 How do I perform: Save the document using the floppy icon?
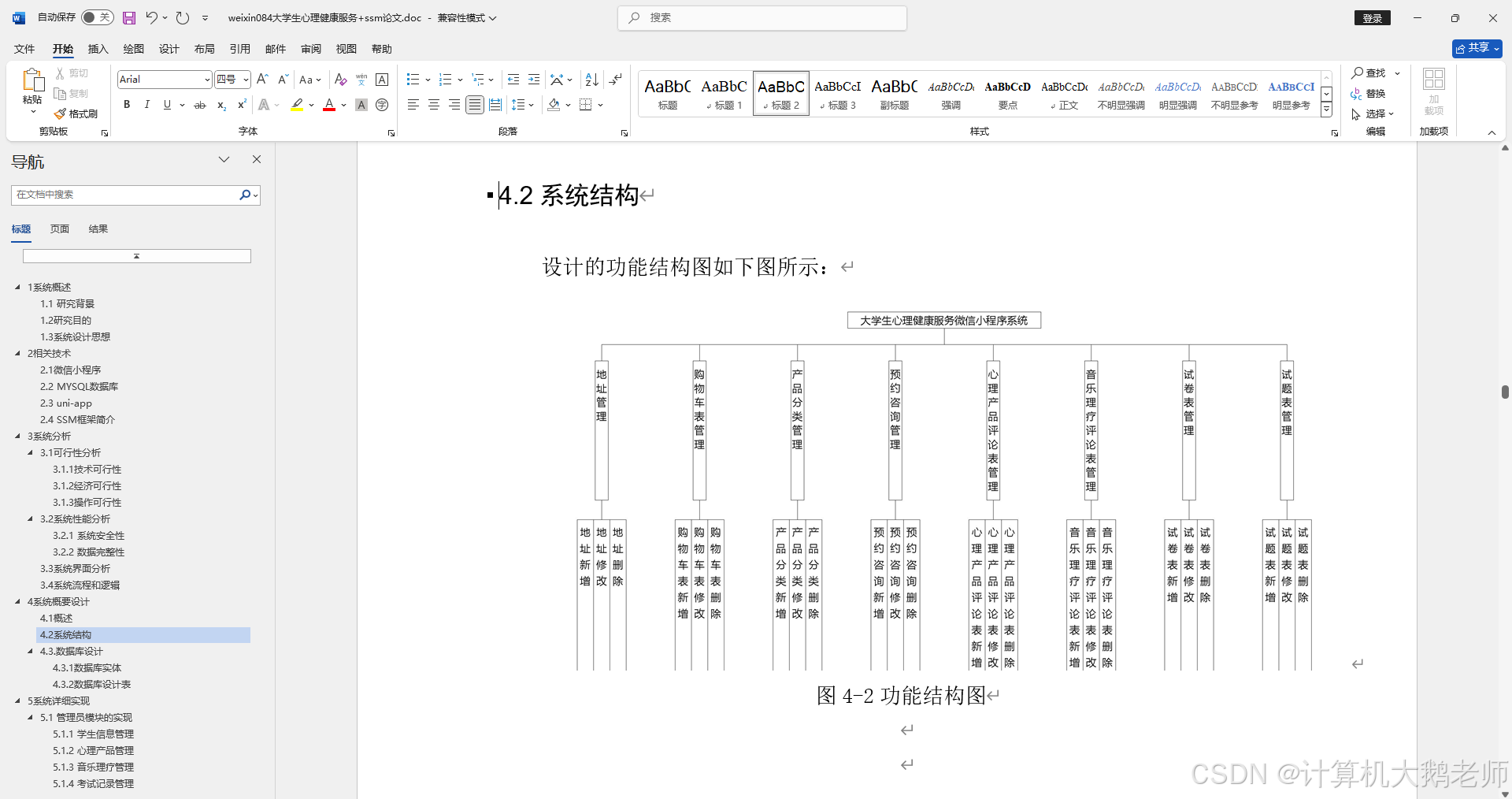coord(129,17)
